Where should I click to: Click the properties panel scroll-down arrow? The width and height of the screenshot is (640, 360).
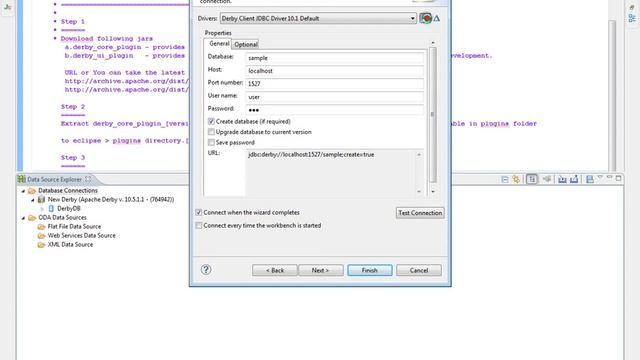(433, 191)
